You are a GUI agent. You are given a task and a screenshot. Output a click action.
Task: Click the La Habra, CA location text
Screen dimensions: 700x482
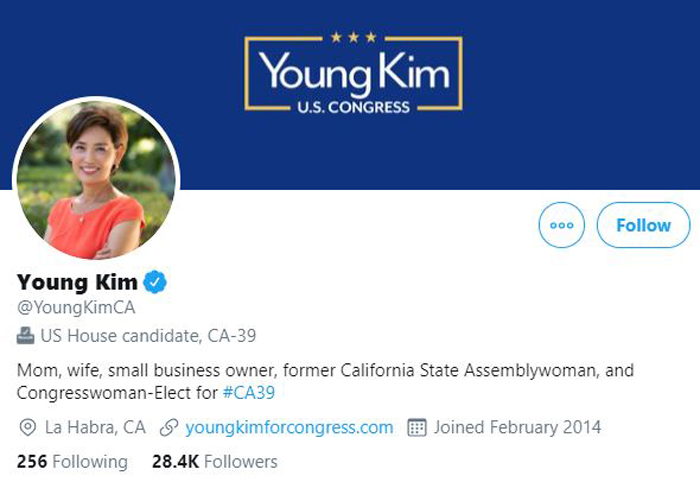(95, 427)
